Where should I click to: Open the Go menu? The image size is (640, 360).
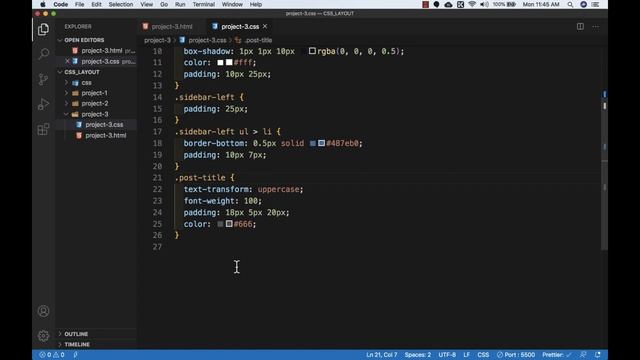click(x=164, y=4)
